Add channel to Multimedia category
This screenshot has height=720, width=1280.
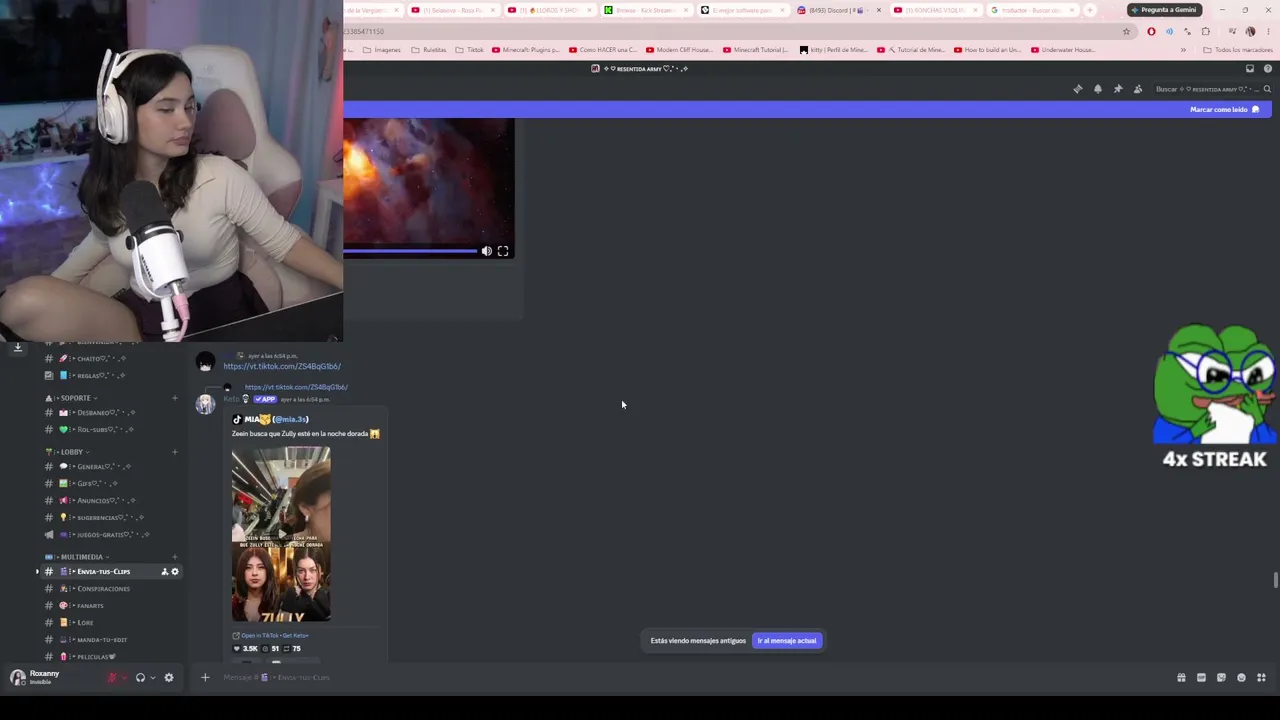[174, 557]
